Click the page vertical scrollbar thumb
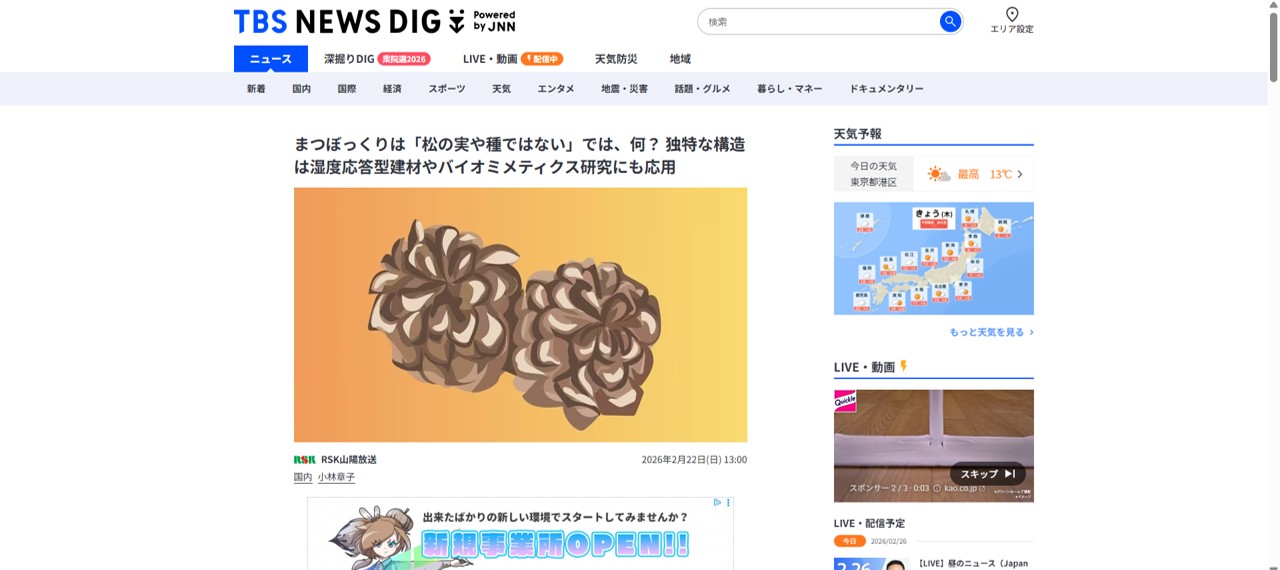This screenshot has width=1280, height=570. click(x=1273, y=43)
